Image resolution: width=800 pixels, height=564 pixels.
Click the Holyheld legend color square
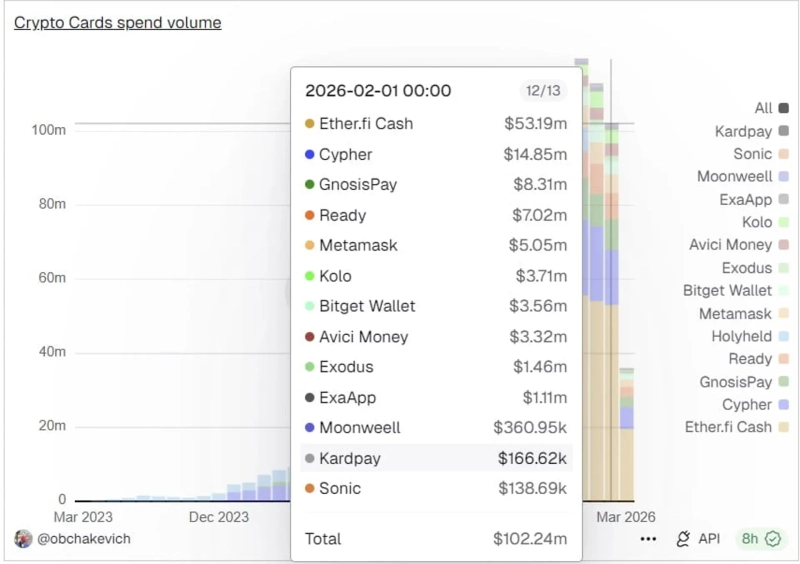click(x=783, y=337)
